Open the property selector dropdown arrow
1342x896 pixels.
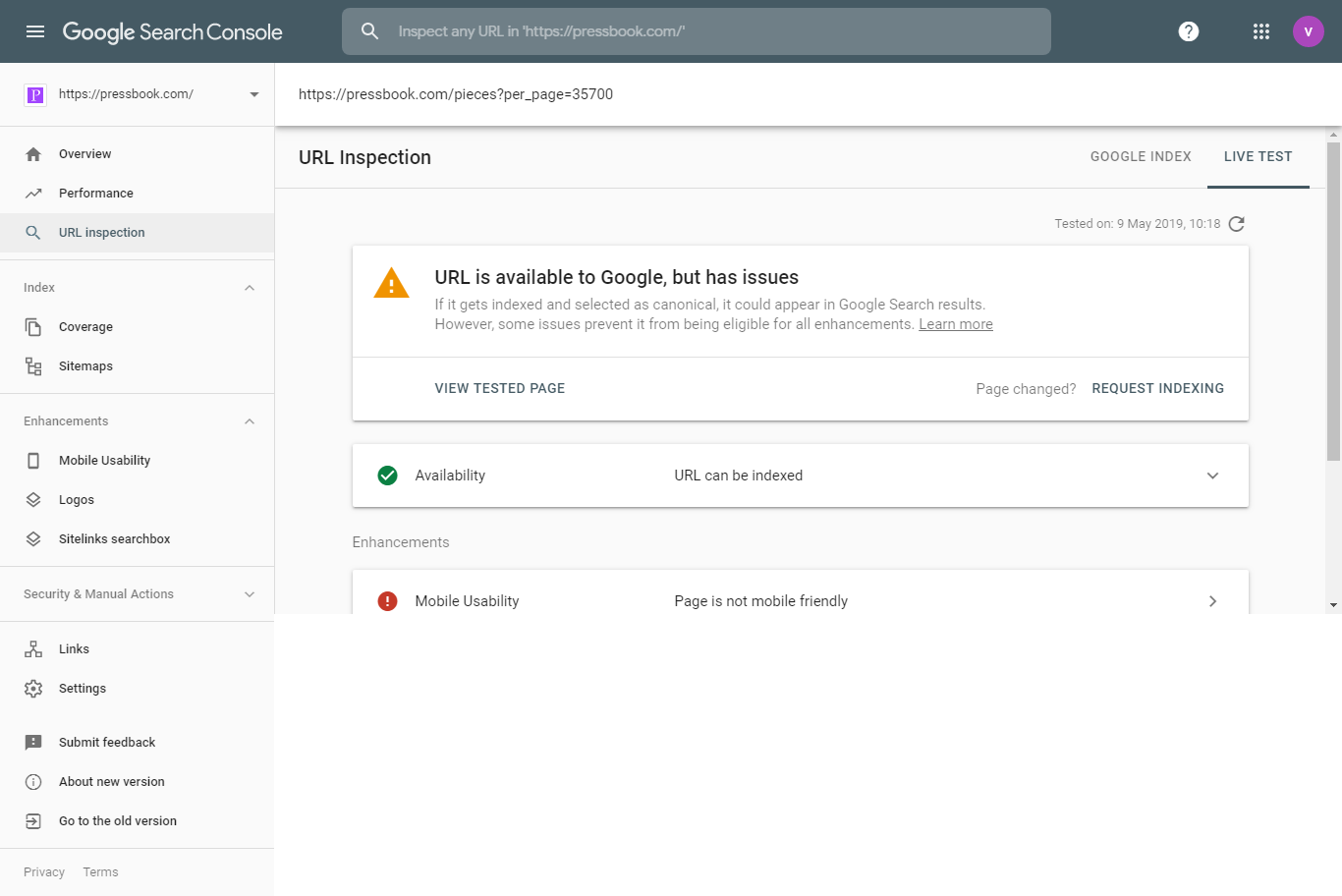click(254, 94)
